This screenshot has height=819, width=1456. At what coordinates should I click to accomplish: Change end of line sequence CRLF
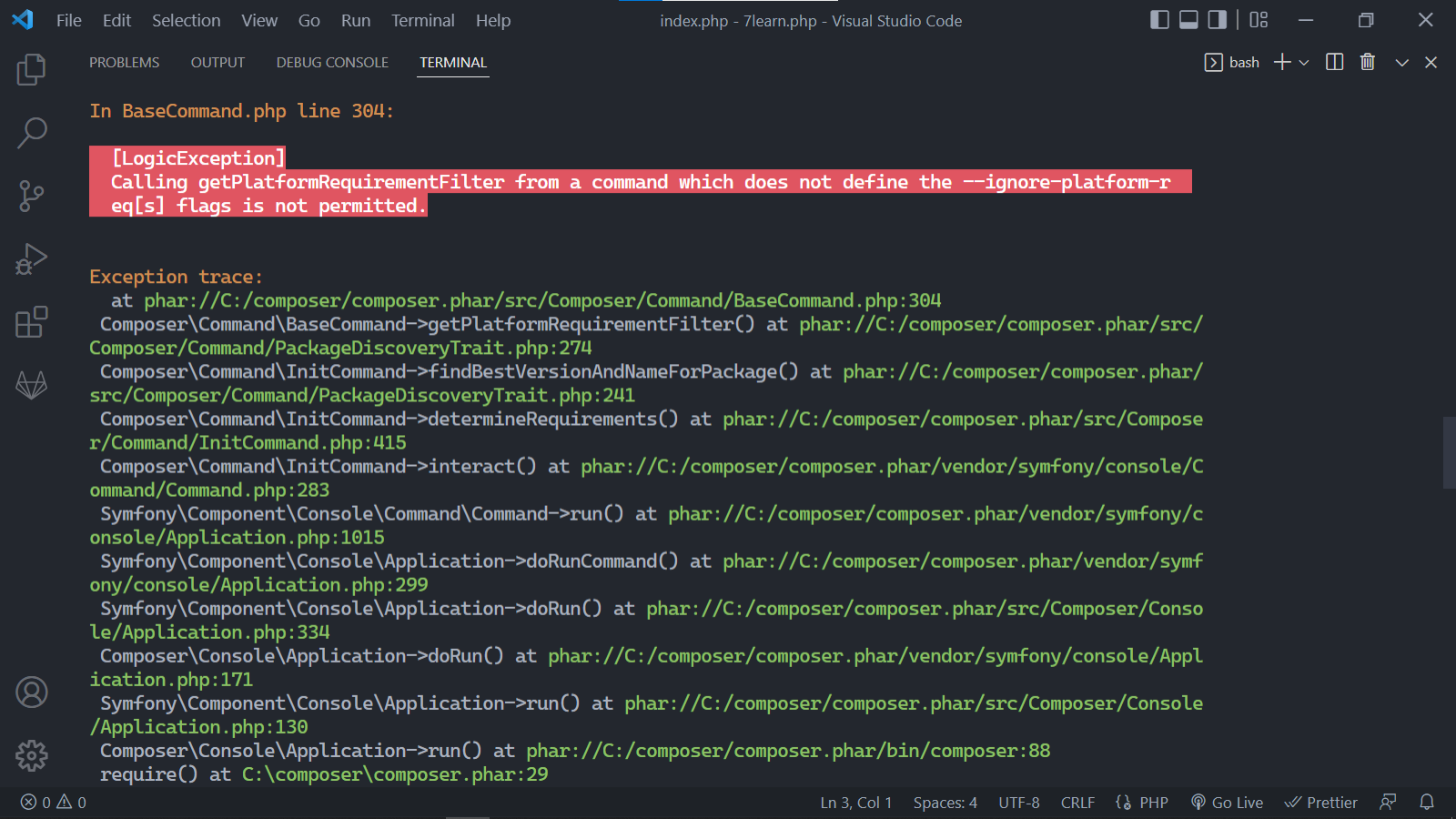(x=1077, y=803)
